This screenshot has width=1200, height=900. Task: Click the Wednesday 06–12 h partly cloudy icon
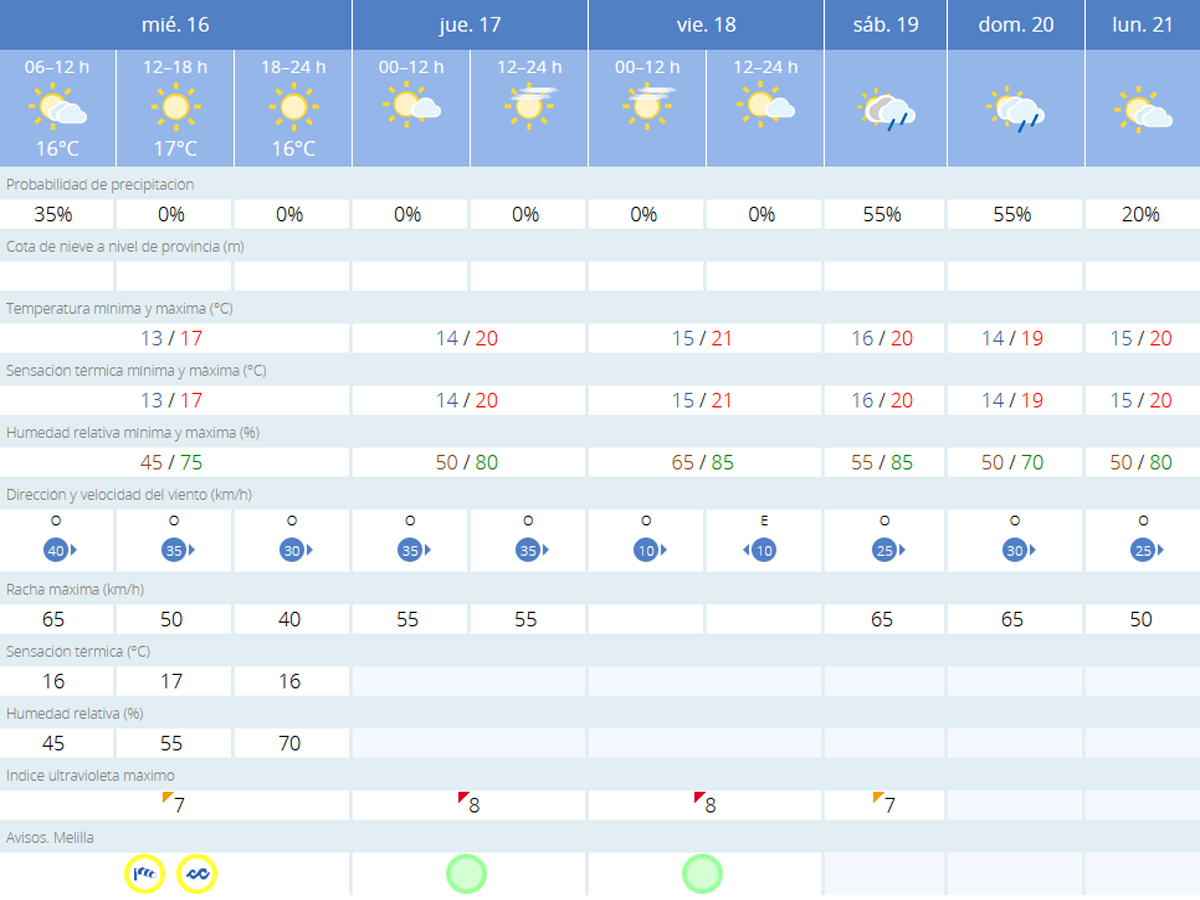58,106
